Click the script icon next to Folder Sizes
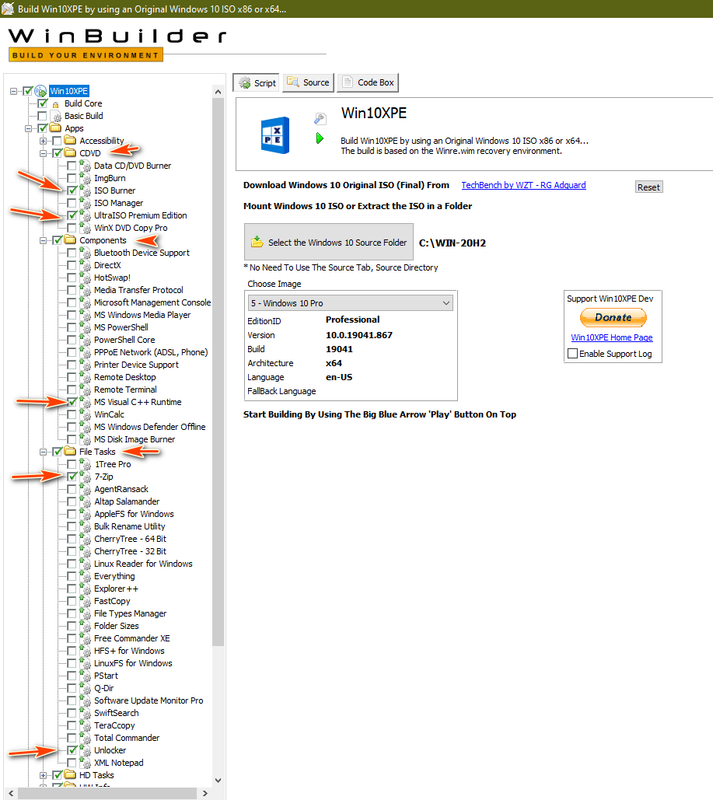This screenshot has width=713, height=800. click(85, 626)
